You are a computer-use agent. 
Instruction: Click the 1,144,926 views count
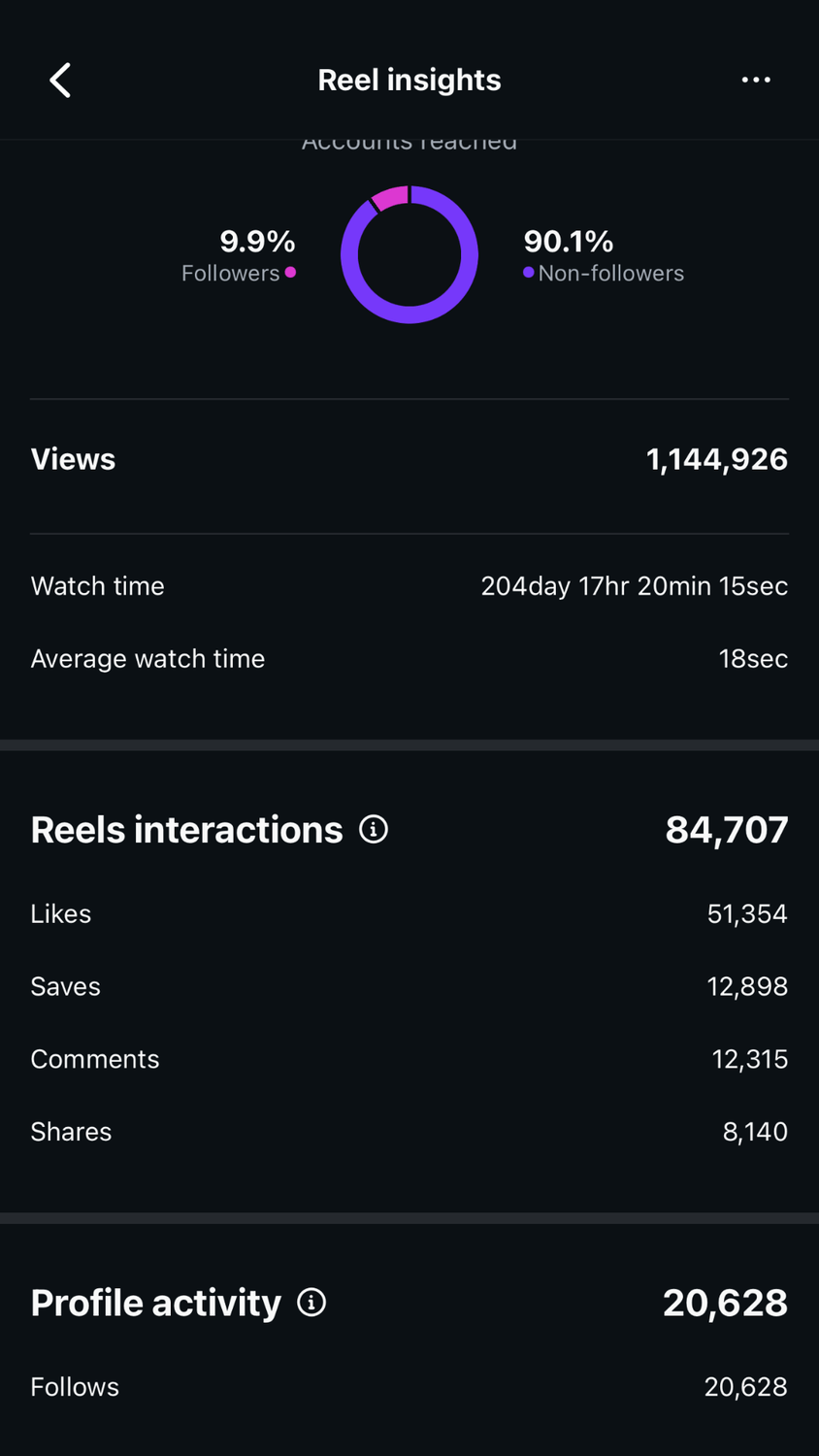(716, 459)
